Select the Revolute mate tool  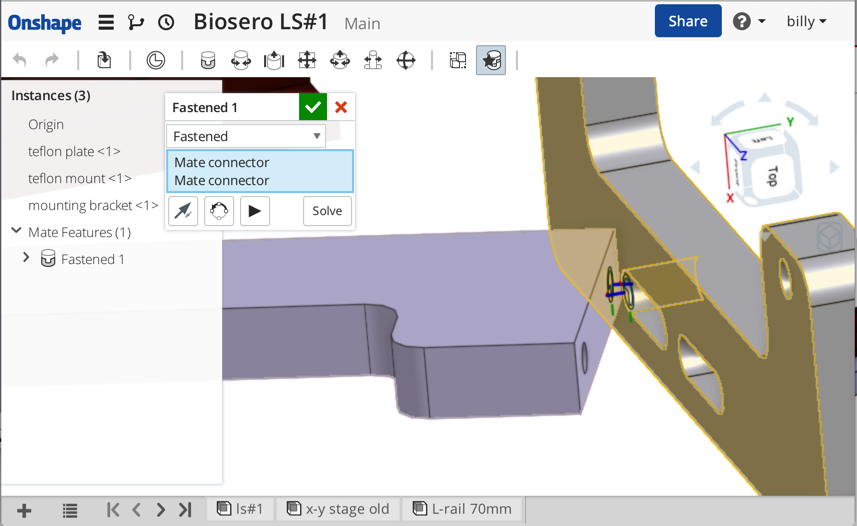[x=241, y=60]
